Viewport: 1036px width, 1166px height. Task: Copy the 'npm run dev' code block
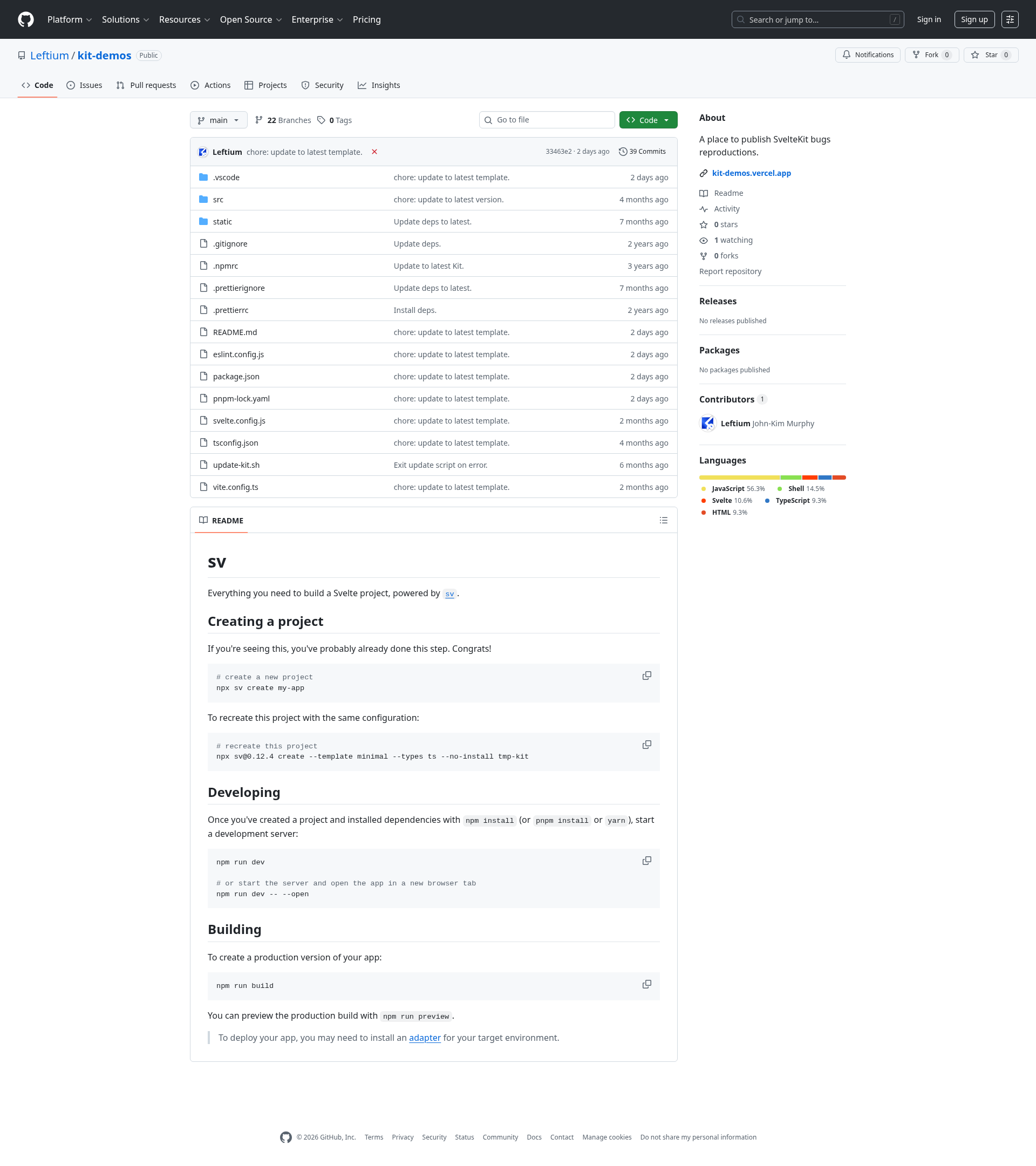(x=647, y=860)
